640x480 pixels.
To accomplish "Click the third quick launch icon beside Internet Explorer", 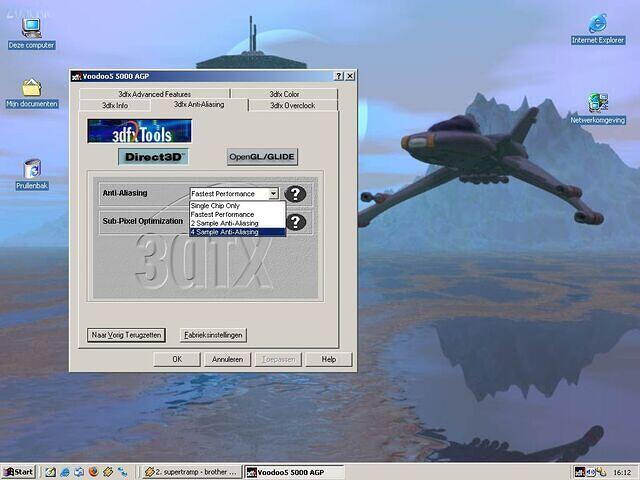I will [79, 472].
